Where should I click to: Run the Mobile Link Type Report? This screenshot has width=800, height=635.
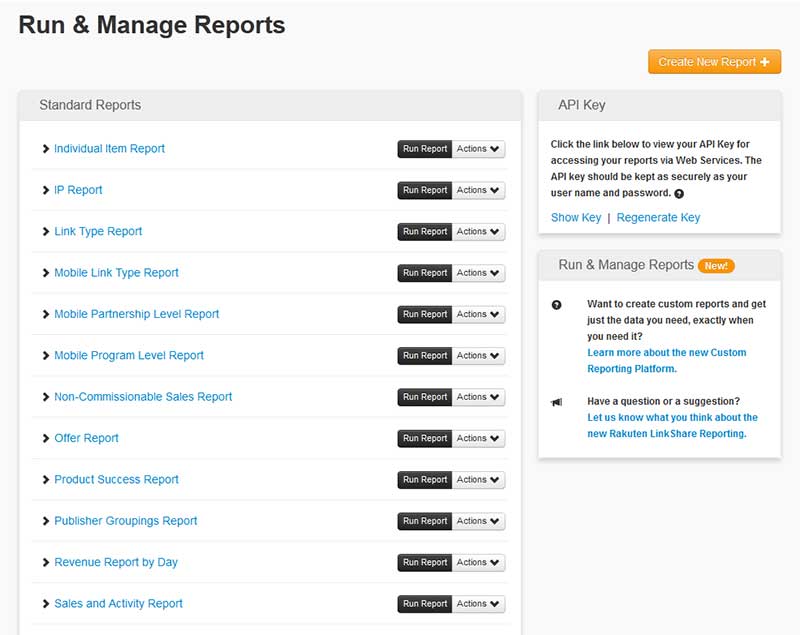(425, 273)
